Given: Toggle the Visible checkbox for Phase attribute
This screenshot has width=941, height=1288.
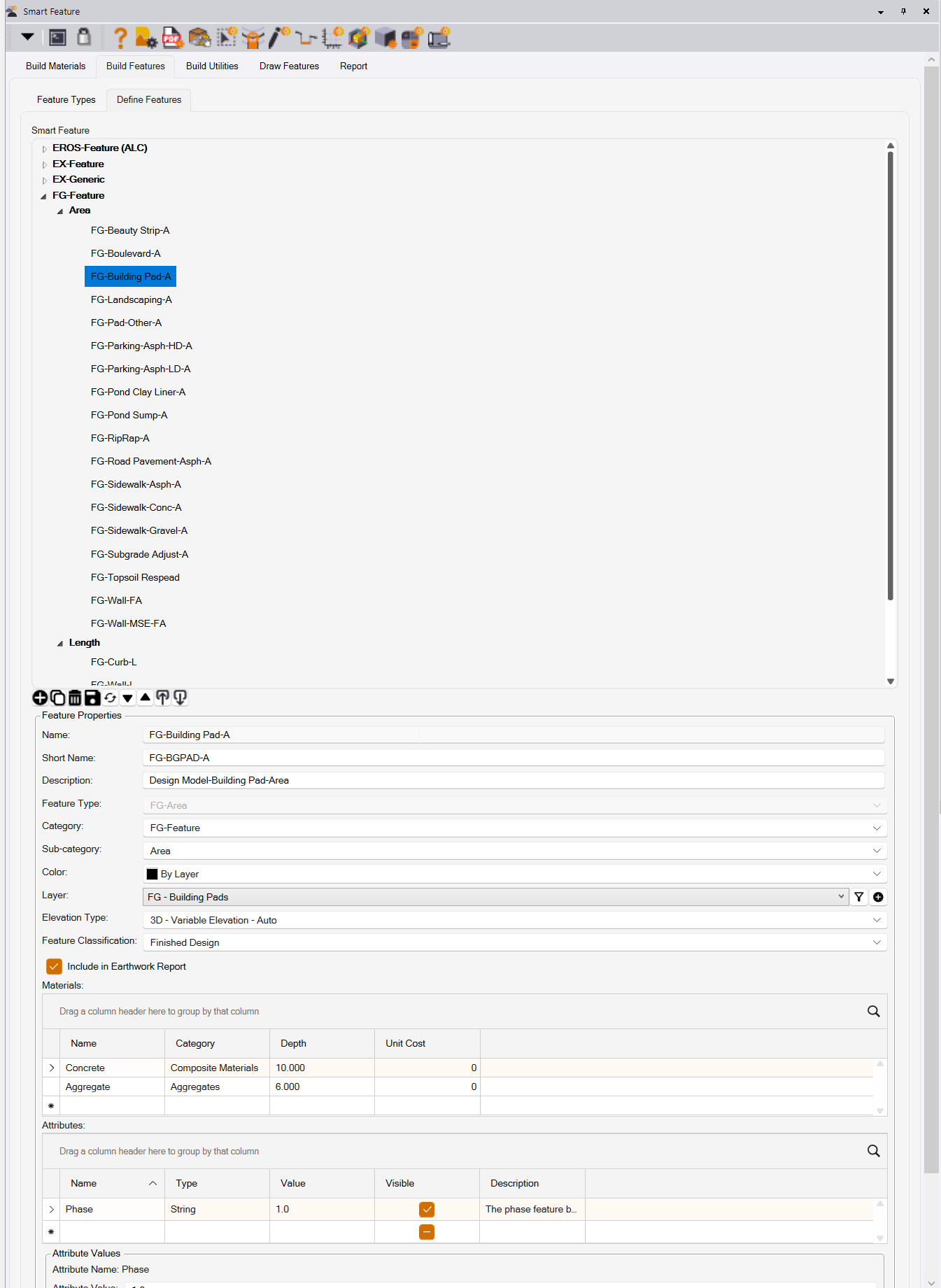Looking at the screenshot, I should coord(427,1209).
